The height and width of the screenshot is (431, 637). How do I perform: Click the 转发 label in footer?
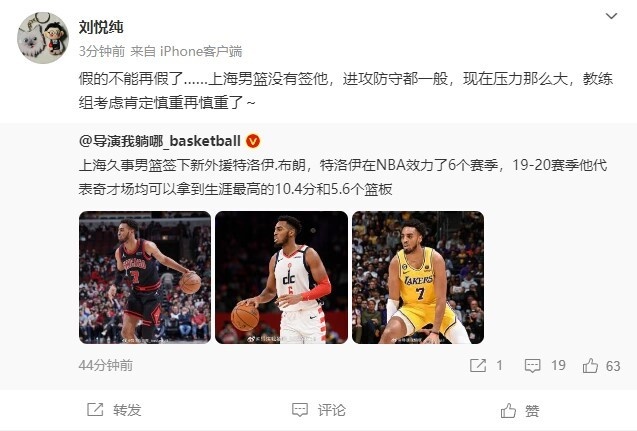pos(127,410)
